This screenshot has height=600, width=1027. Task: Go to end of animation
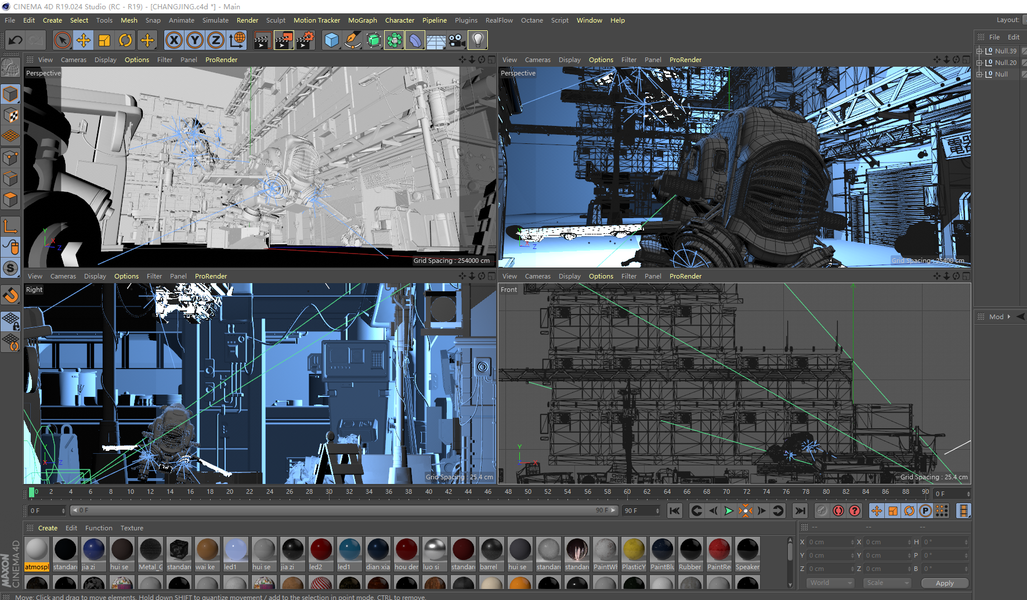[x=800, y=511]
